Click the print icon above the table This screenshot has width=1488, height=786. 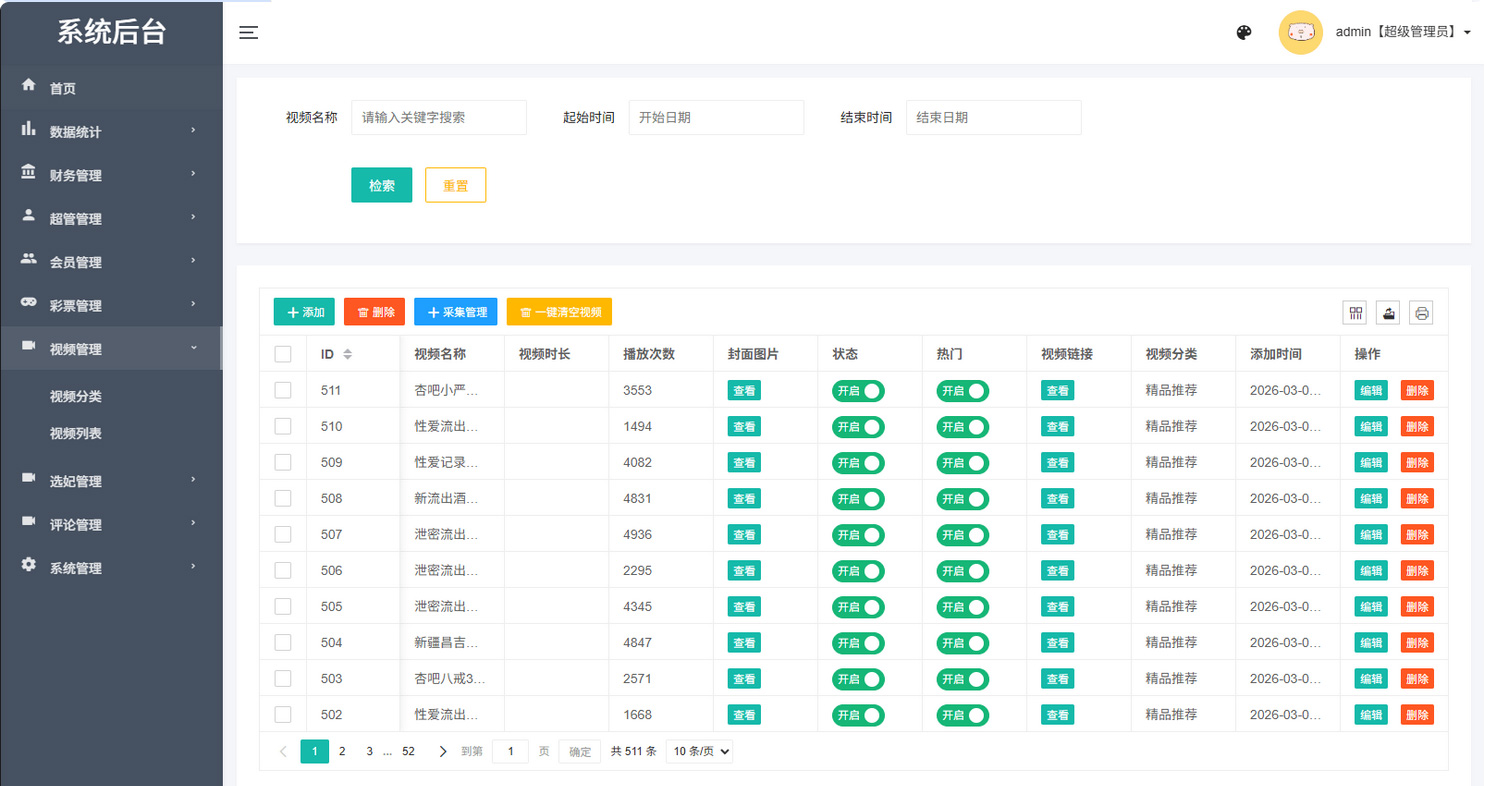pos(1421,313)
